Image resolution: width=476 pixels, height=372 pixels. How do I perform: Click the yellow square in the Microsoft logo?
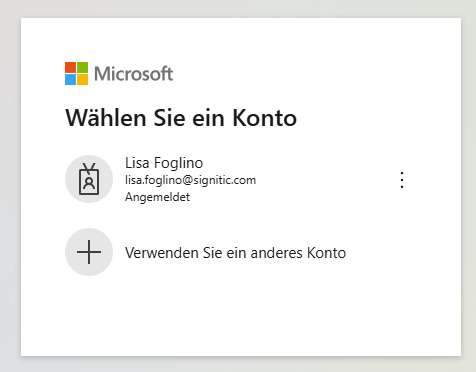coord(83,79)
